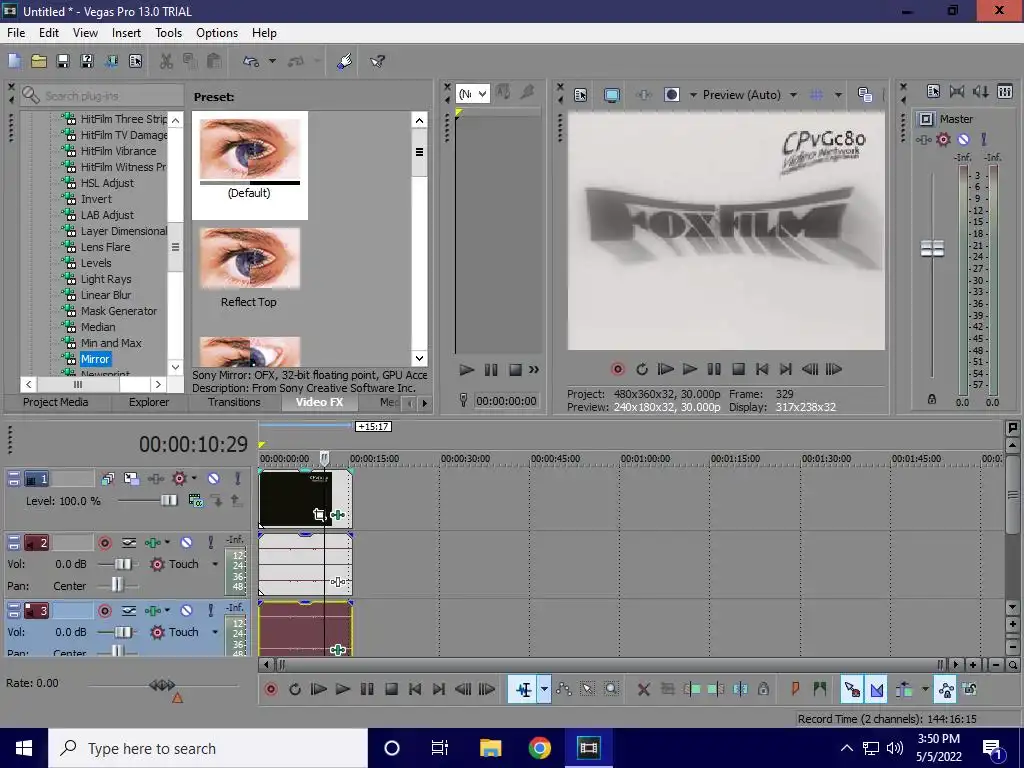Open Video Preview external monitor icon
The image size is (1024, 768).
[x=612, y=95]
